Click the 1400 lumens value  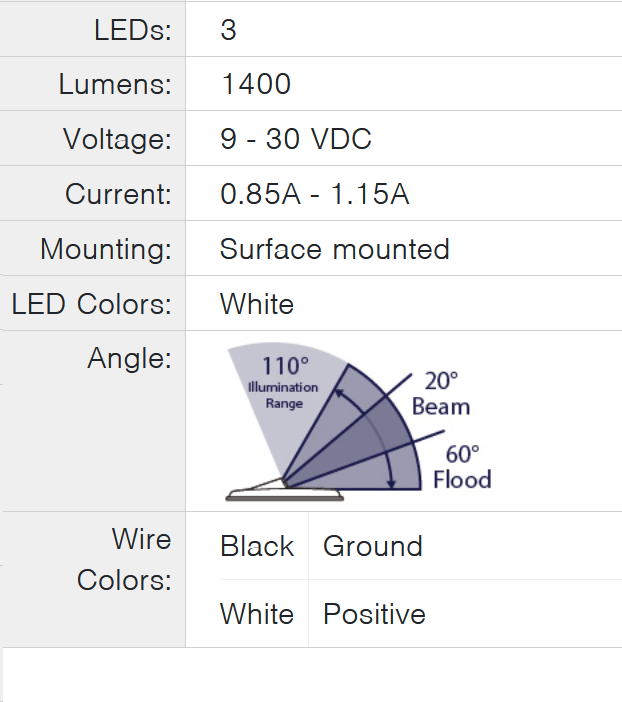point(256,84)
